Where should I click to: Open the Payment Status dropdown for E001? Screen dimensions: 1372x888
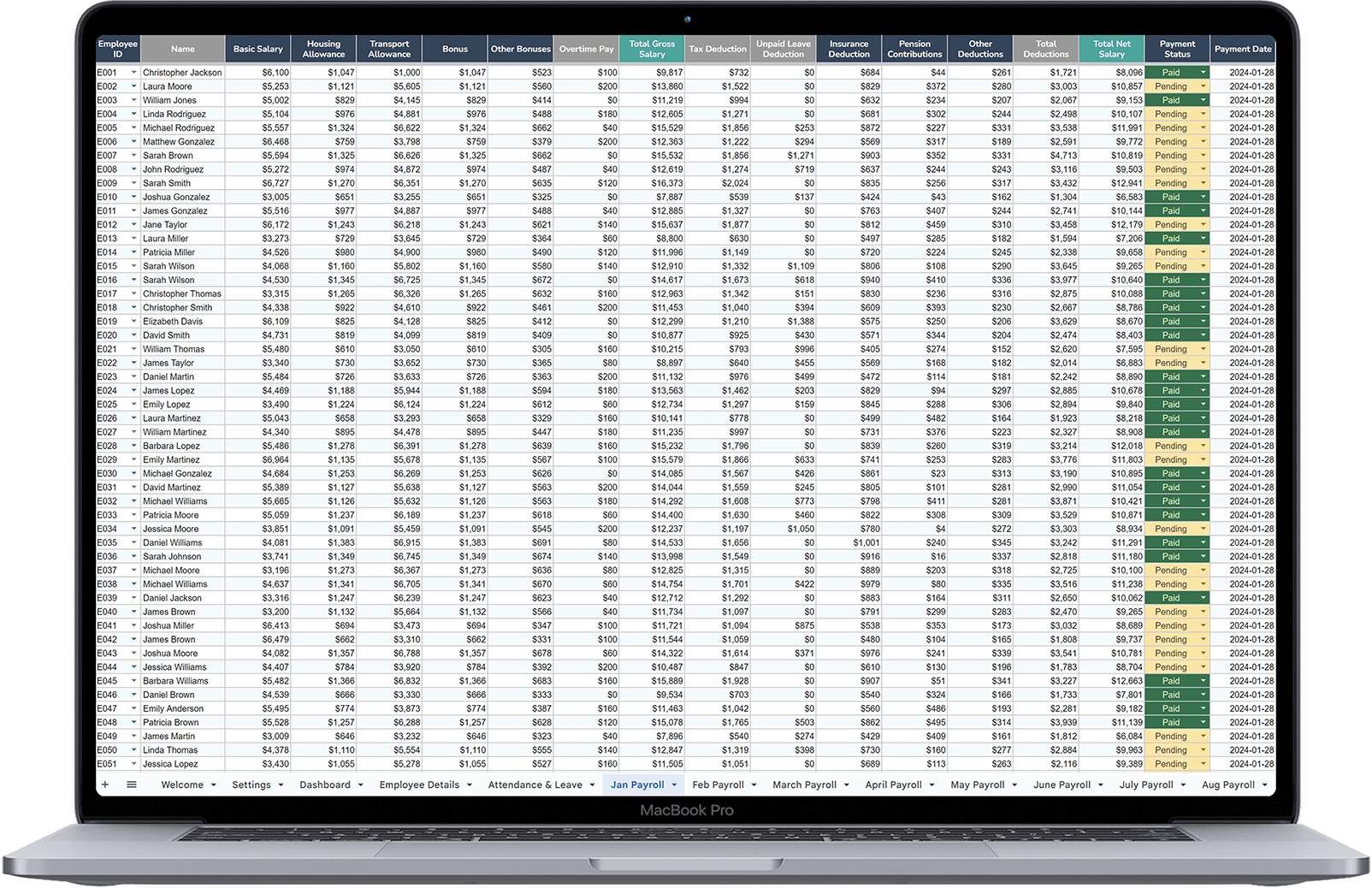pyautogui.click(x=1203, y=72)
